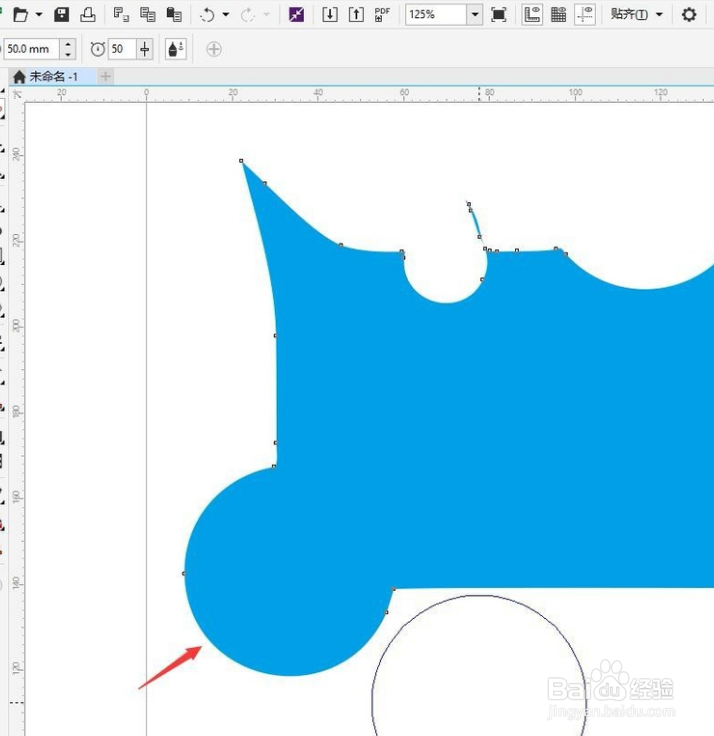Click the Save floppy disk icon
Image resolution: width=714 pixels, height=736 pixels.
coord(61,15)
